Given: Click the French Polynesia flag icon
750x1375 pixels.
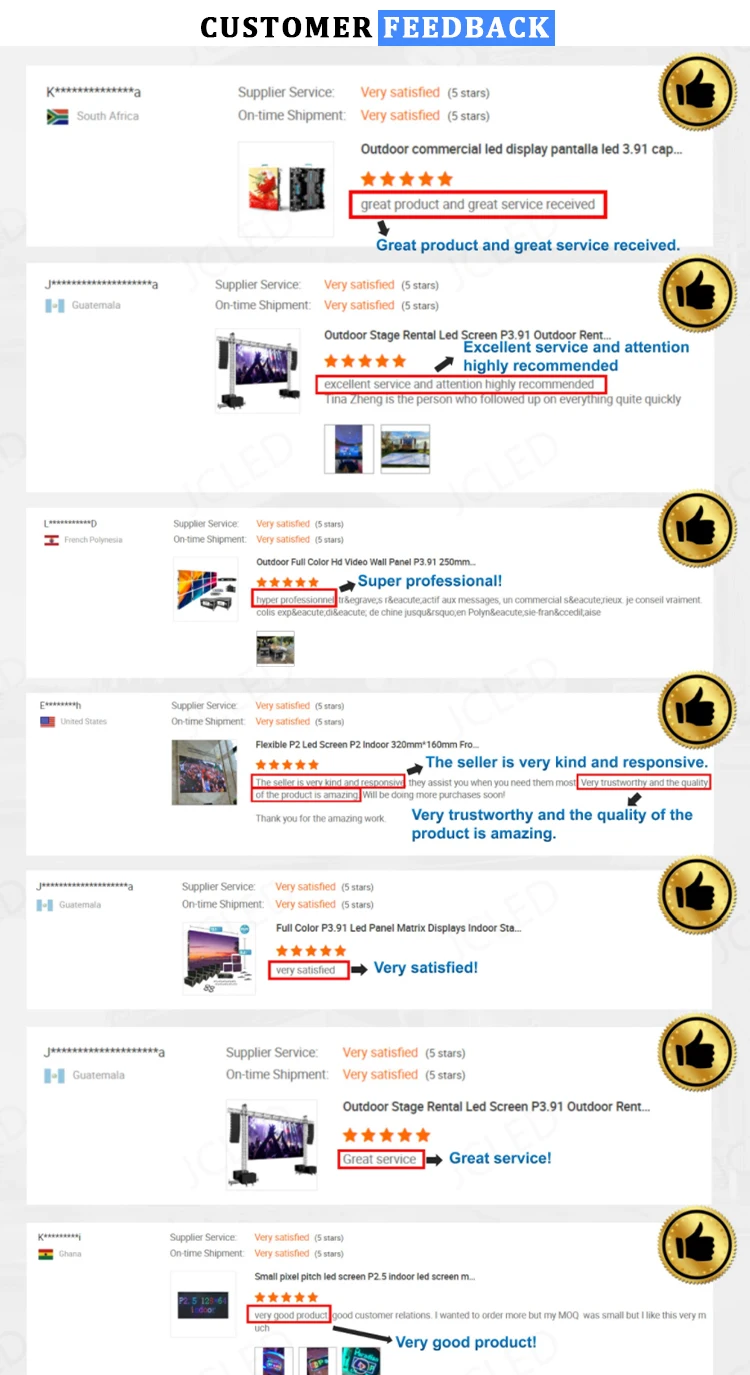Looking at the screenshot, I should point(50,540).
